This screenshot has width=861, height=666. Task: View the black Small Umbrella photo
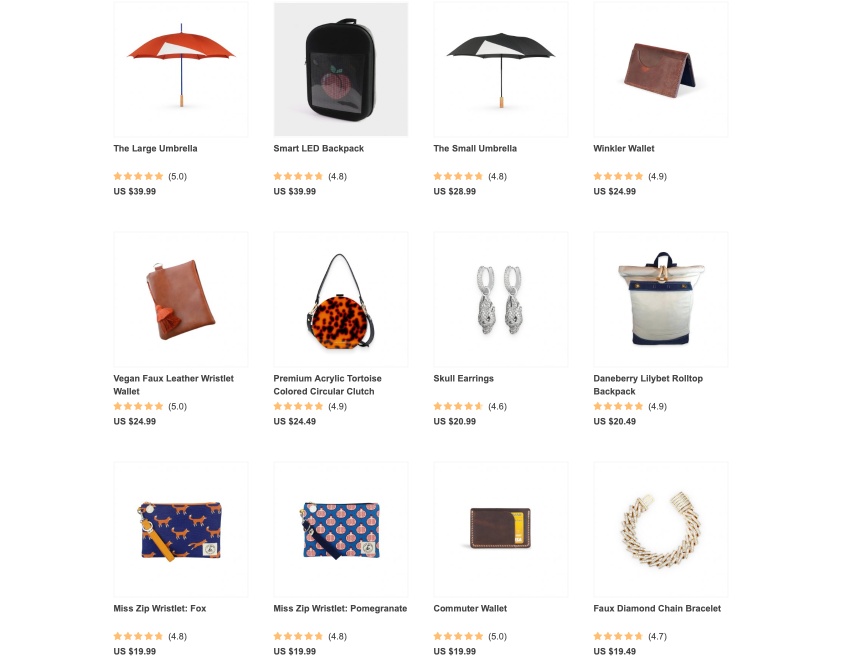(x=501, y=69)
